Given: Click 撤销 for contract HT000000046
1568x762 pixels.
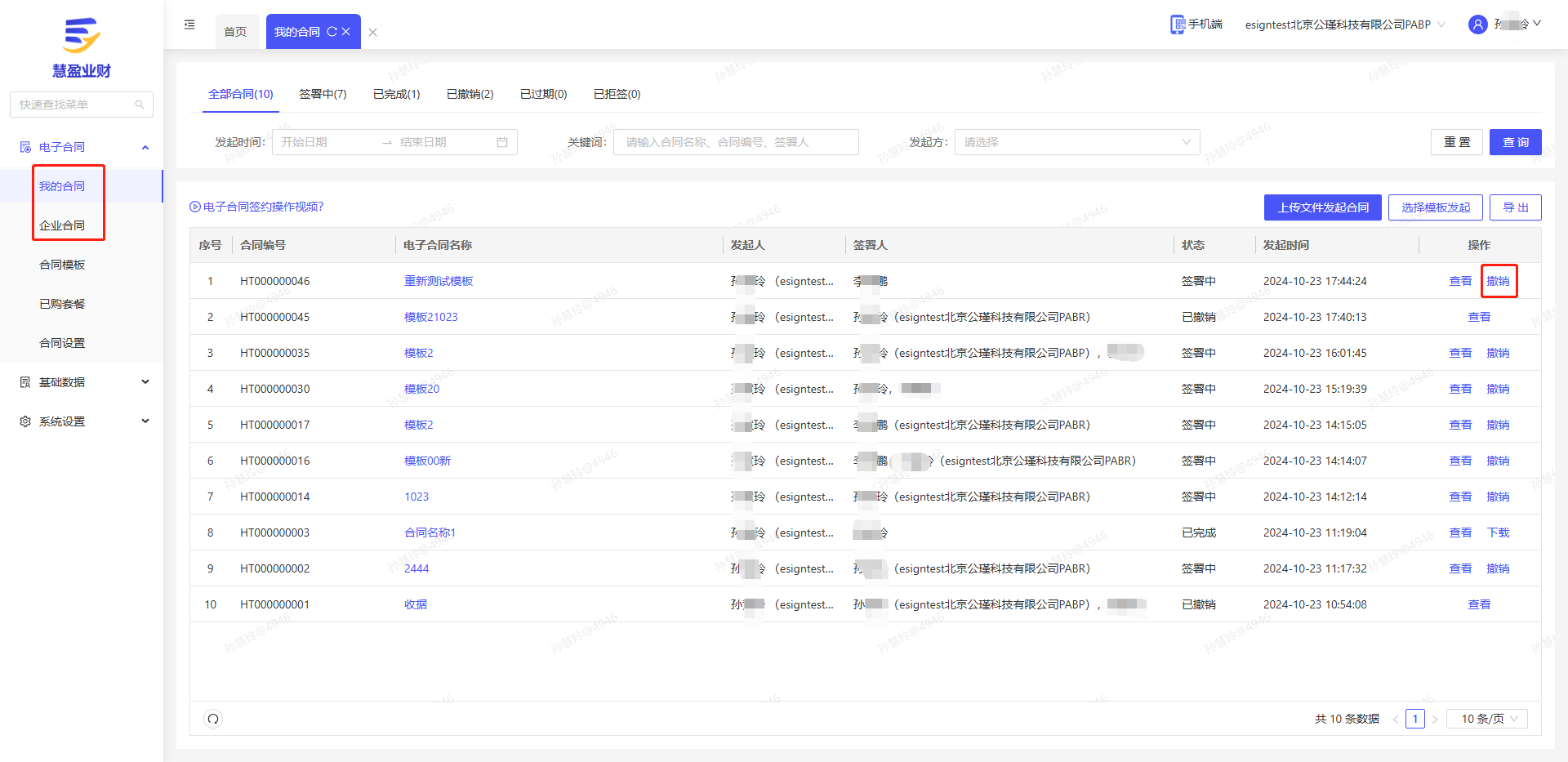Looking at the screenshot, I should tap(1498, 281).
